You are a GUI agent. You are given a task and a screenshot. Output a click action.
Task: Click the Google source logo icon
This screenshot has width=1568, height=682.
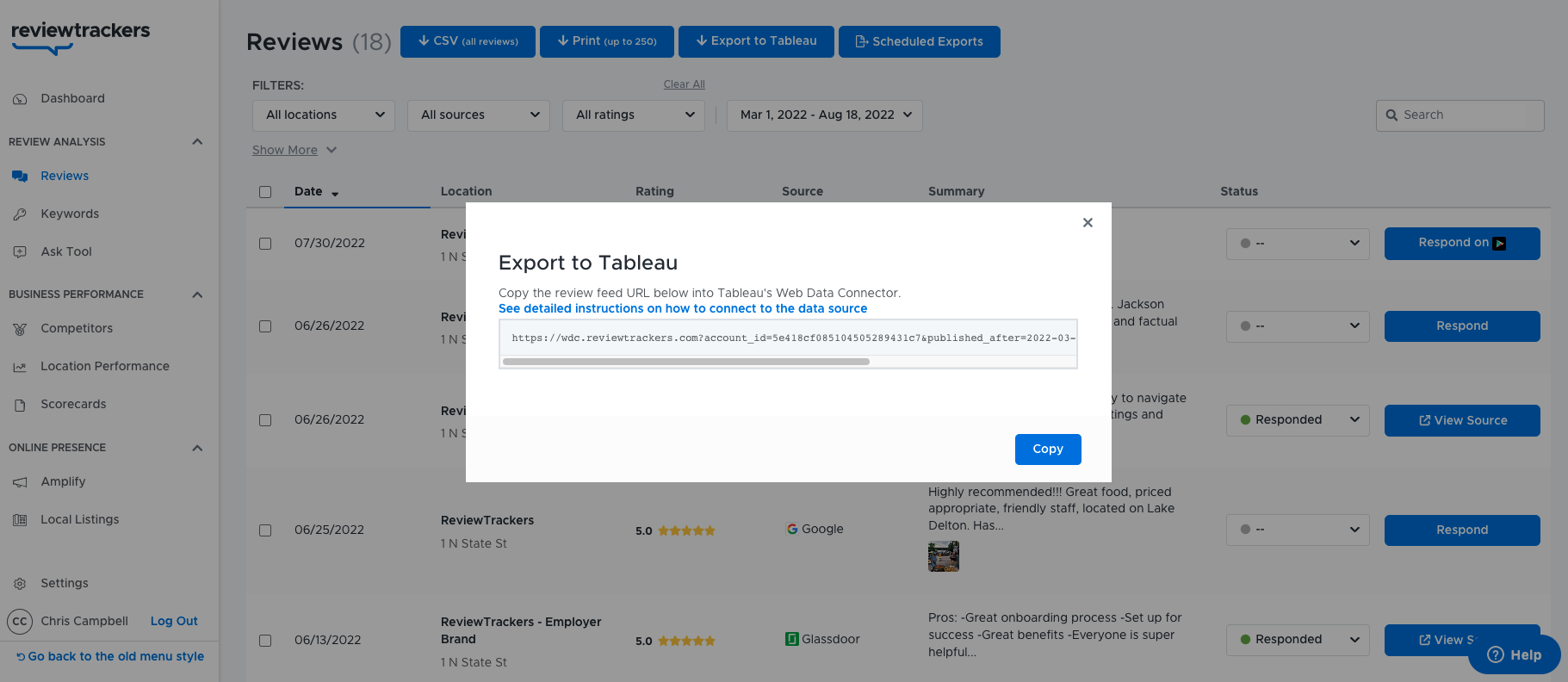click(792, 529)
